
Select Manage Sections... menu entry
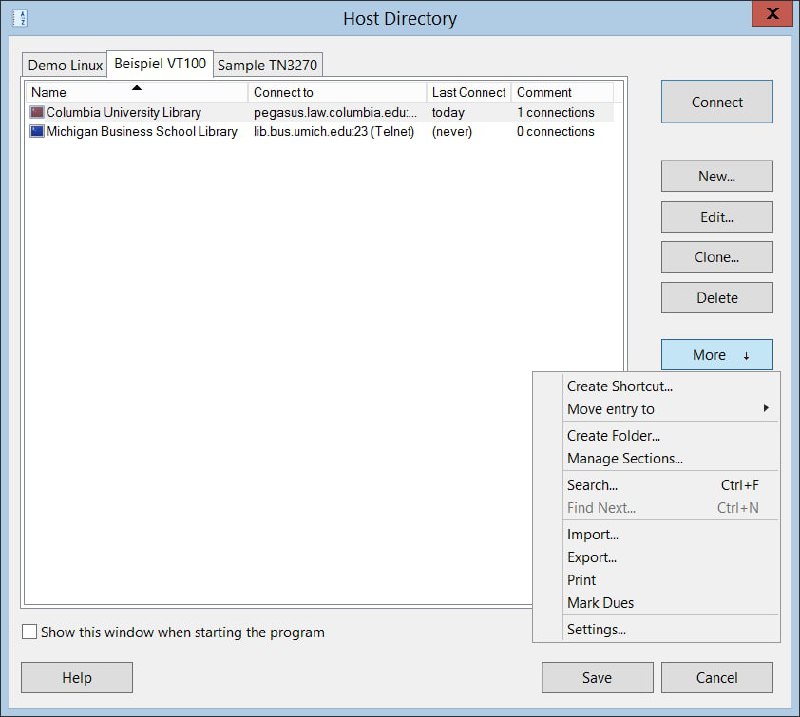tap(624, 459)
